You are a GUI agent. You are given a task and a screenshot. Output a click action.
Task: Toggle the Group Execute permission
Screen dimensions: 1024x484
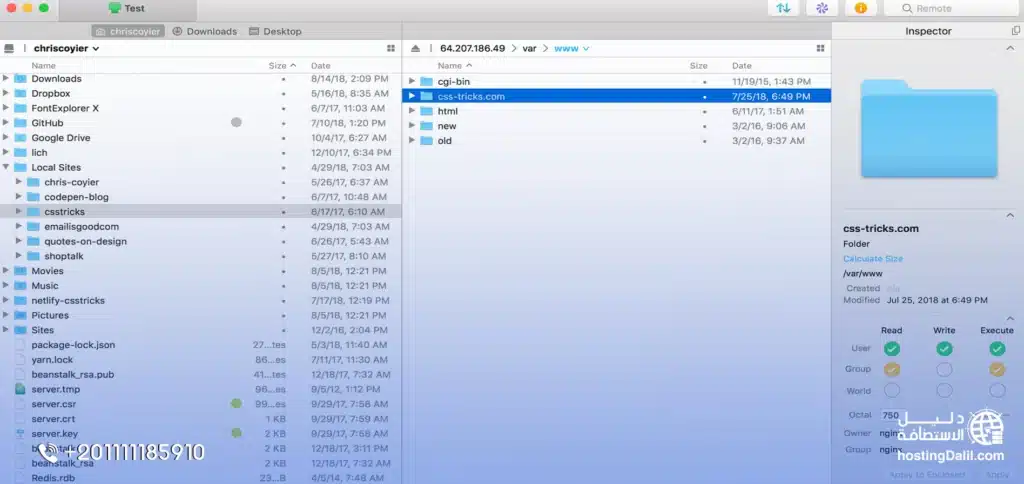pyautogui.click(x=996, y=369)
